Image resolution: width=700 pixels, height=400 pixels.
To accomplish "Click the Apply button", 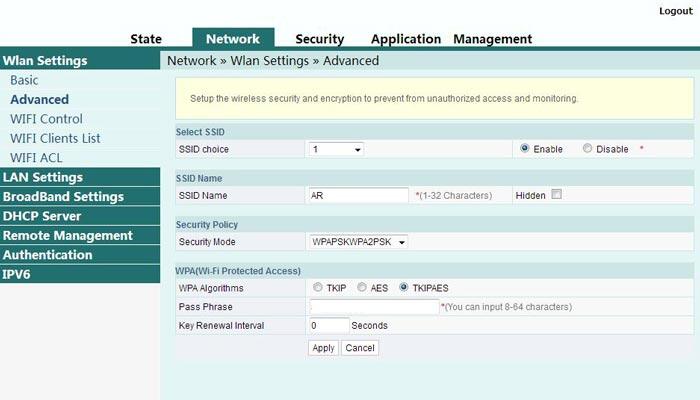I will [x=323, y=348].
